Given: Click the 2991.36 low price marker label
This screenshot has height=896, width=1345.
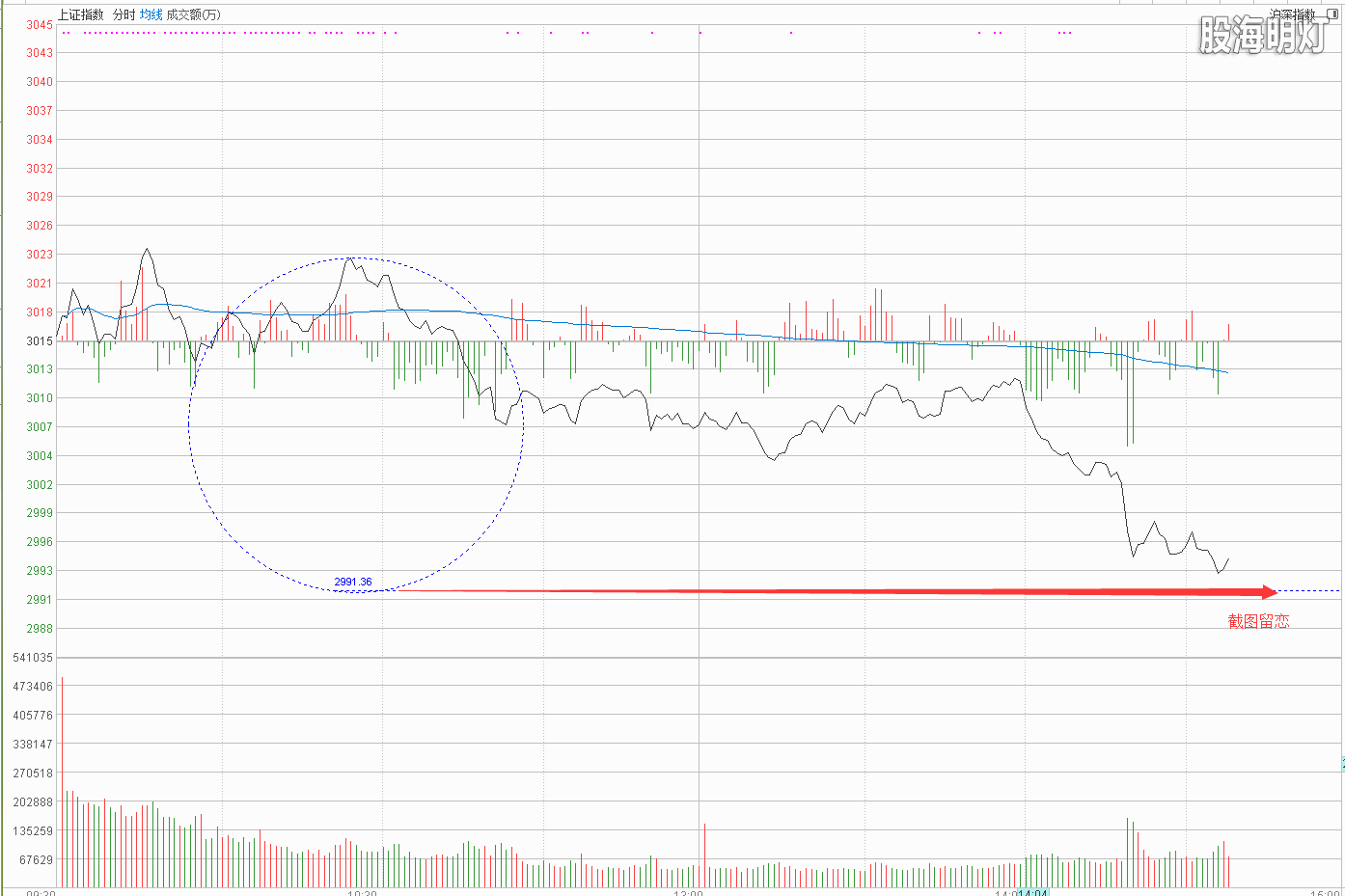Looking at the screenshot, I should tap(353, 582).
